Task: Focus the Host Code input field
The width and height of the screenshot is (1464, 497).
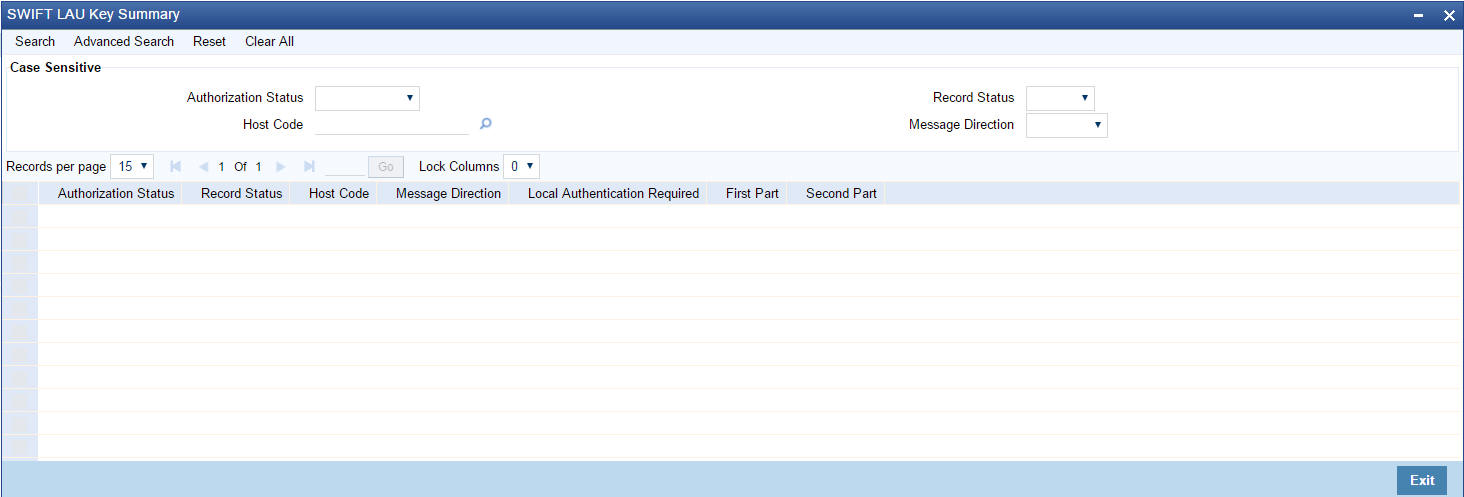Action: coord(392,124)
